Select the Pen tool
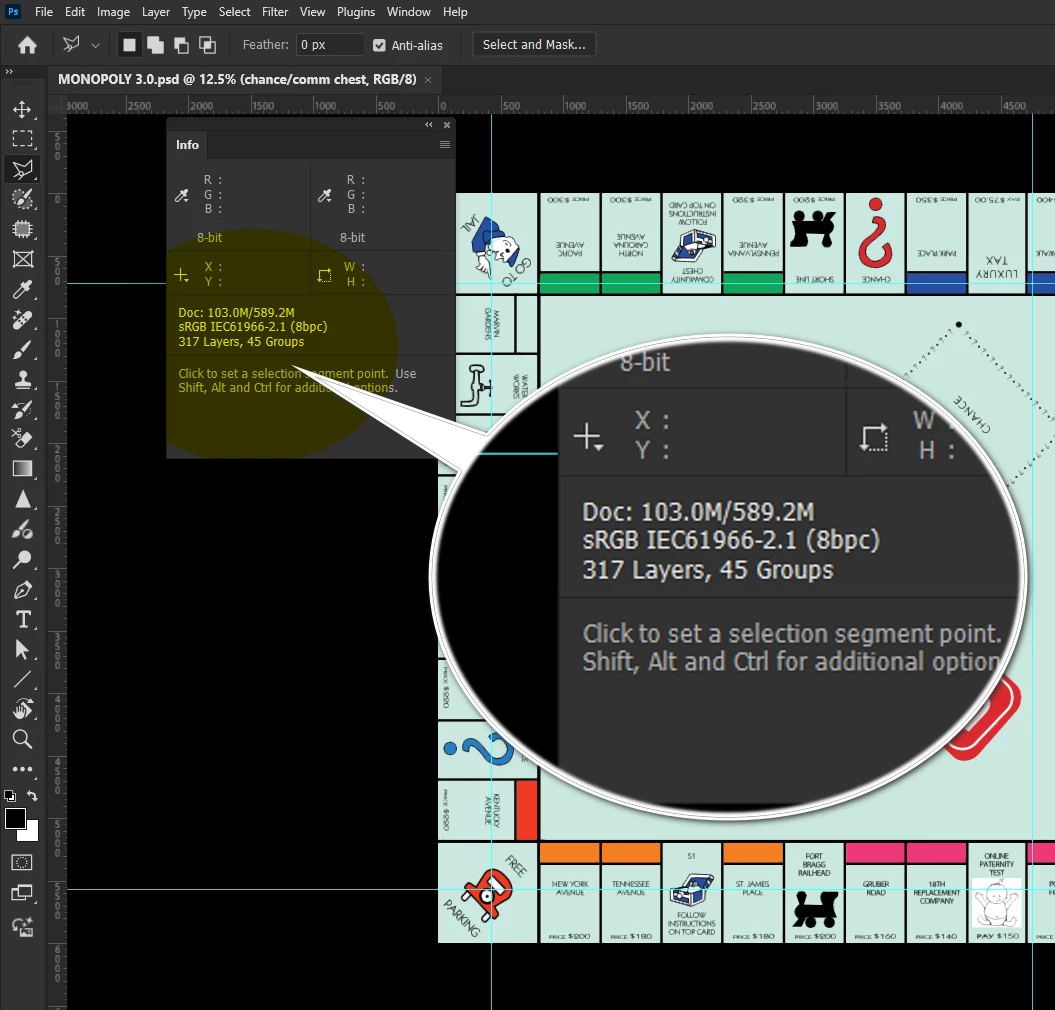The height and width of the screenshot is (1010, 1055). 22,589
